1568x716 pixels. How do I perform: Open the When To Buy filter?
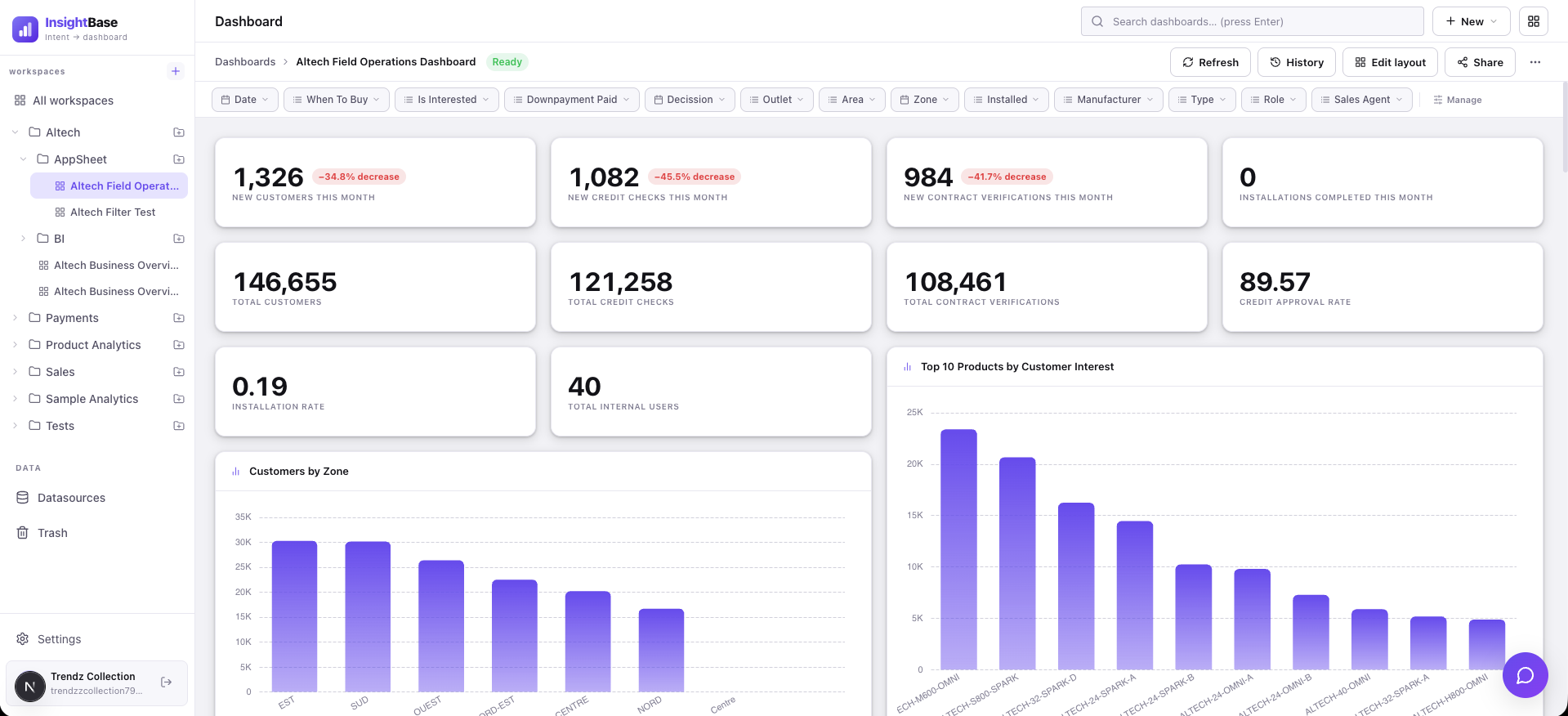[337, 100]
